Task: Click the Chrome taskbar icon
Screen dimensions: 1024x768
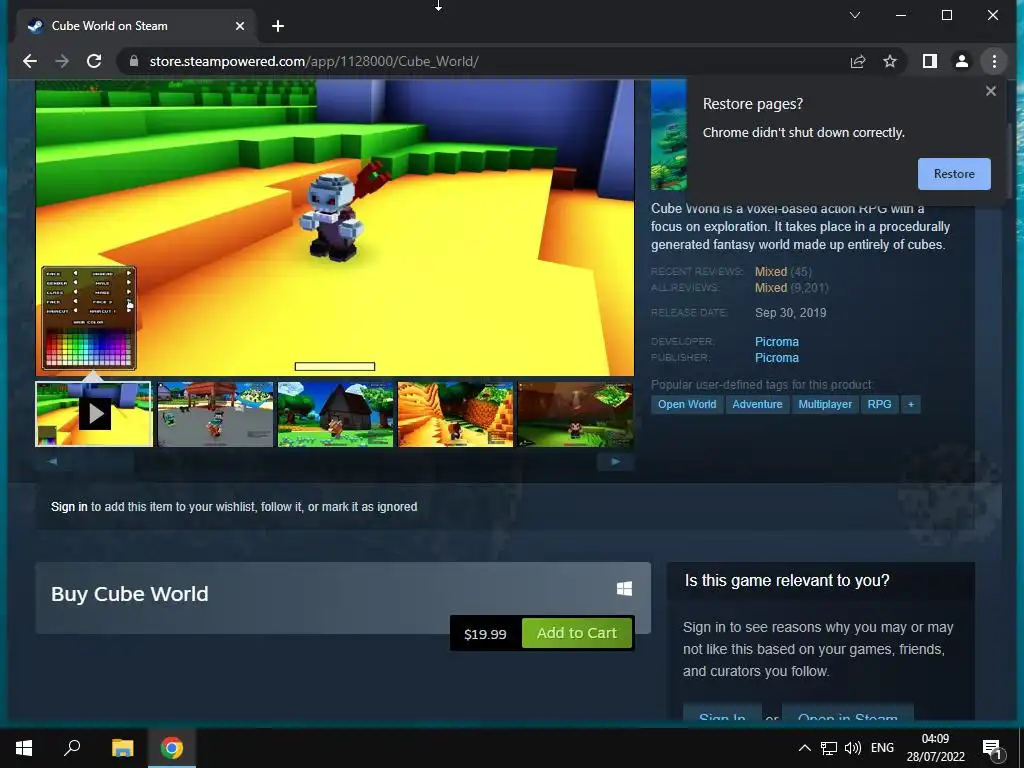Action: click(x=172, y=748)
